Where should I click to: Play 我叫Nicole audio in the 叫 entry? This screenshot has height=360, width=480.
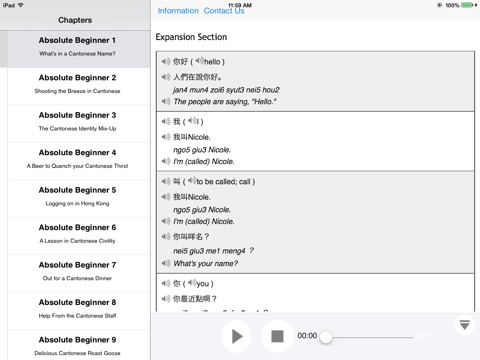tap(166, 197)
